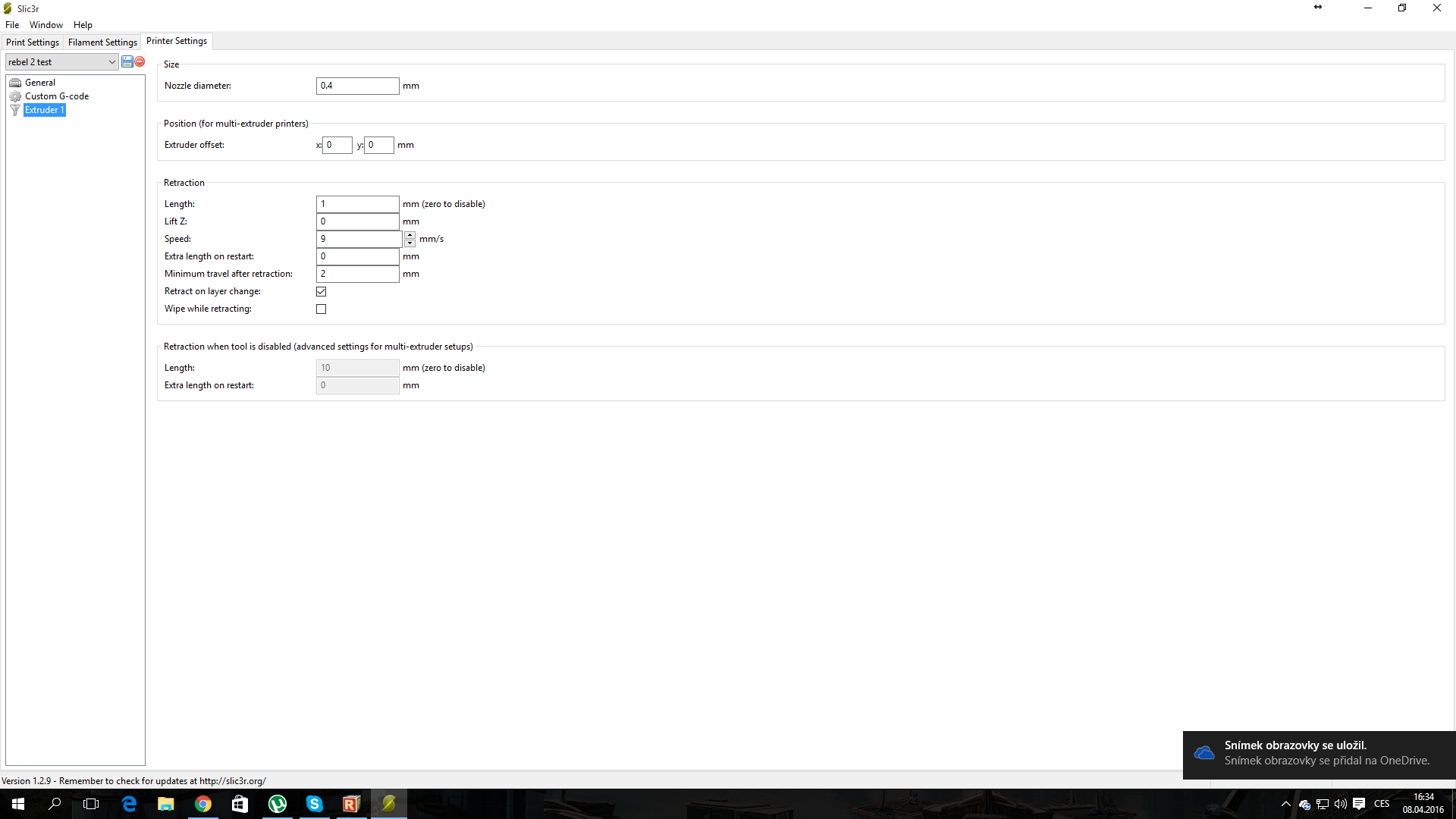Click the save preset floppy disk icon
Viewport: 1456px width, 819px height.
[127, 61]
